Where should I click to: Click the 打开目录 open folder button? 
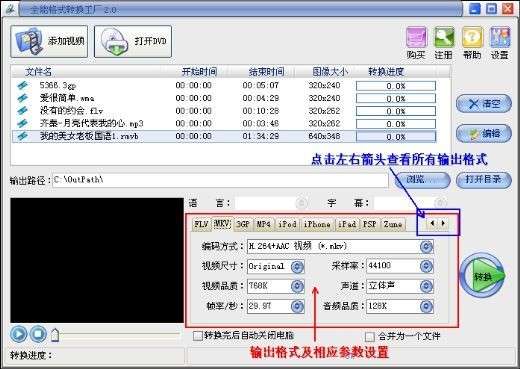point(483,180)
